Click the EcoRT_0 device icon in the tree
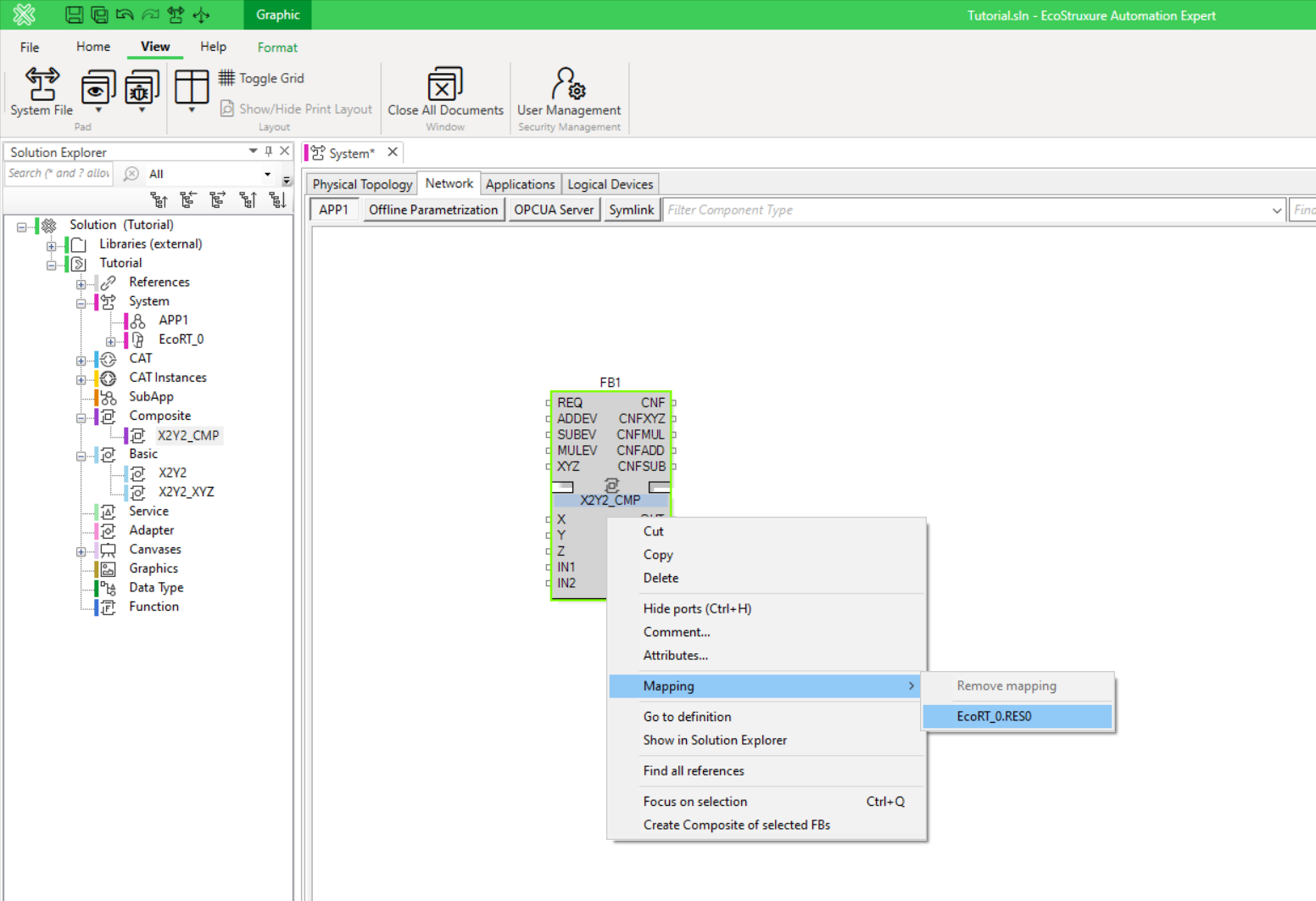 point(138,339)
